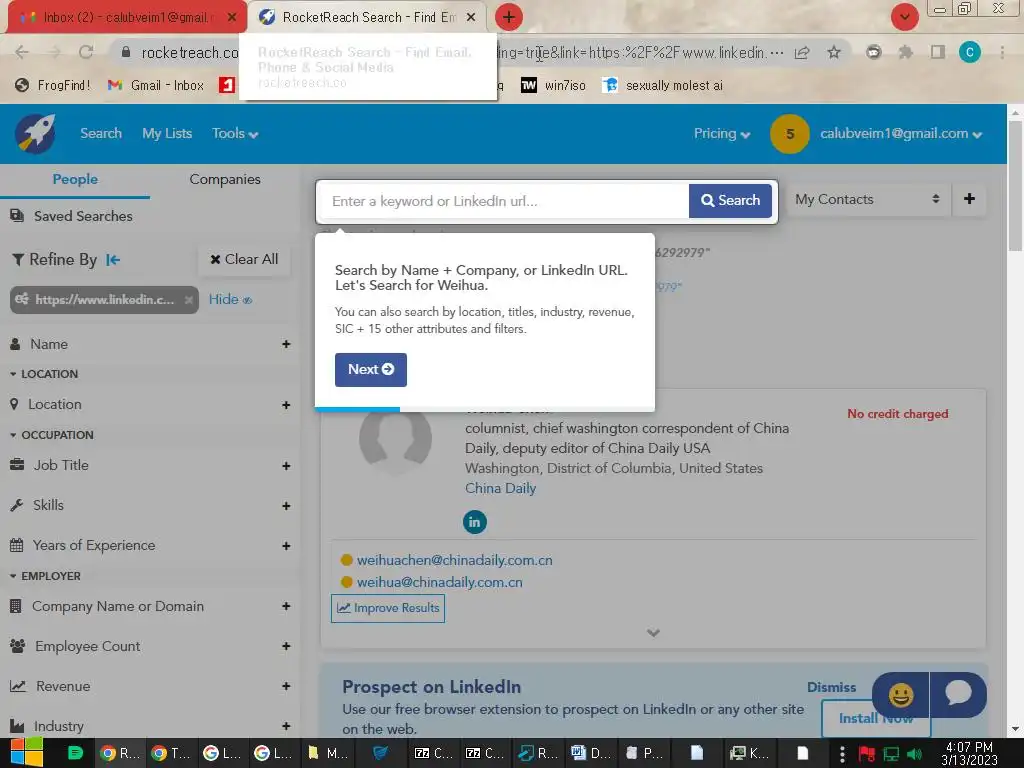Viewport: 1024px width, 768px height.
Task: Click the keyword or LinkedIn url field
Action: [503, 201]
